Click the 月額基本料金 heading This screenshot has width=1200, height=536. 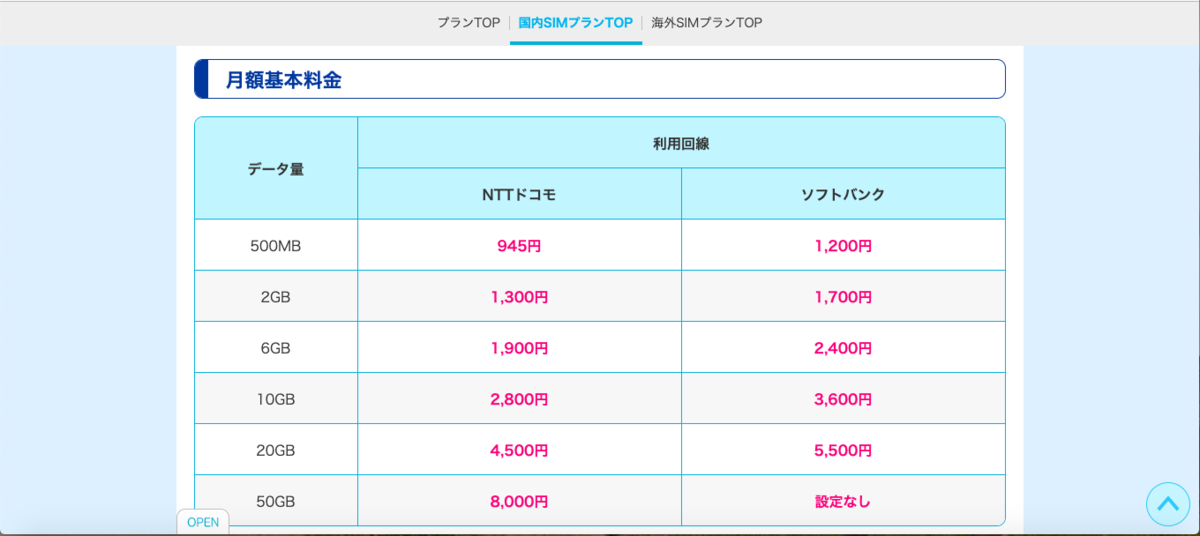(x=600, y=80)
